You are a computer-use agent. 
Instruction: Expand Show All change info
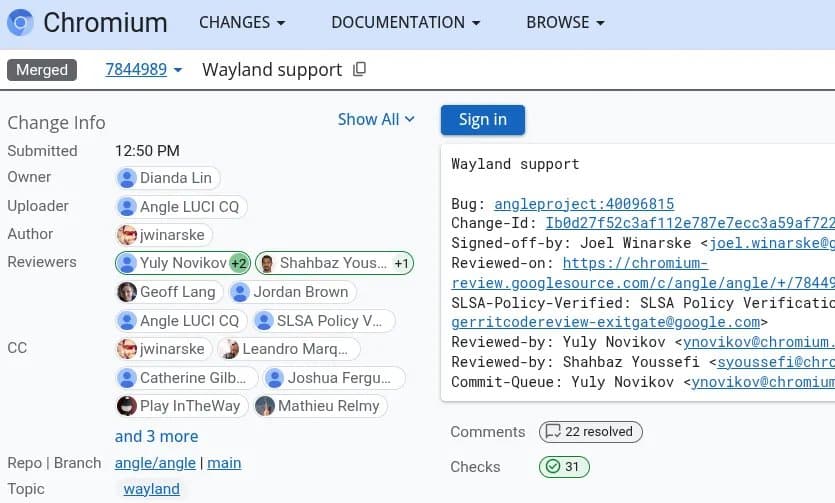(x=376, y=119)
